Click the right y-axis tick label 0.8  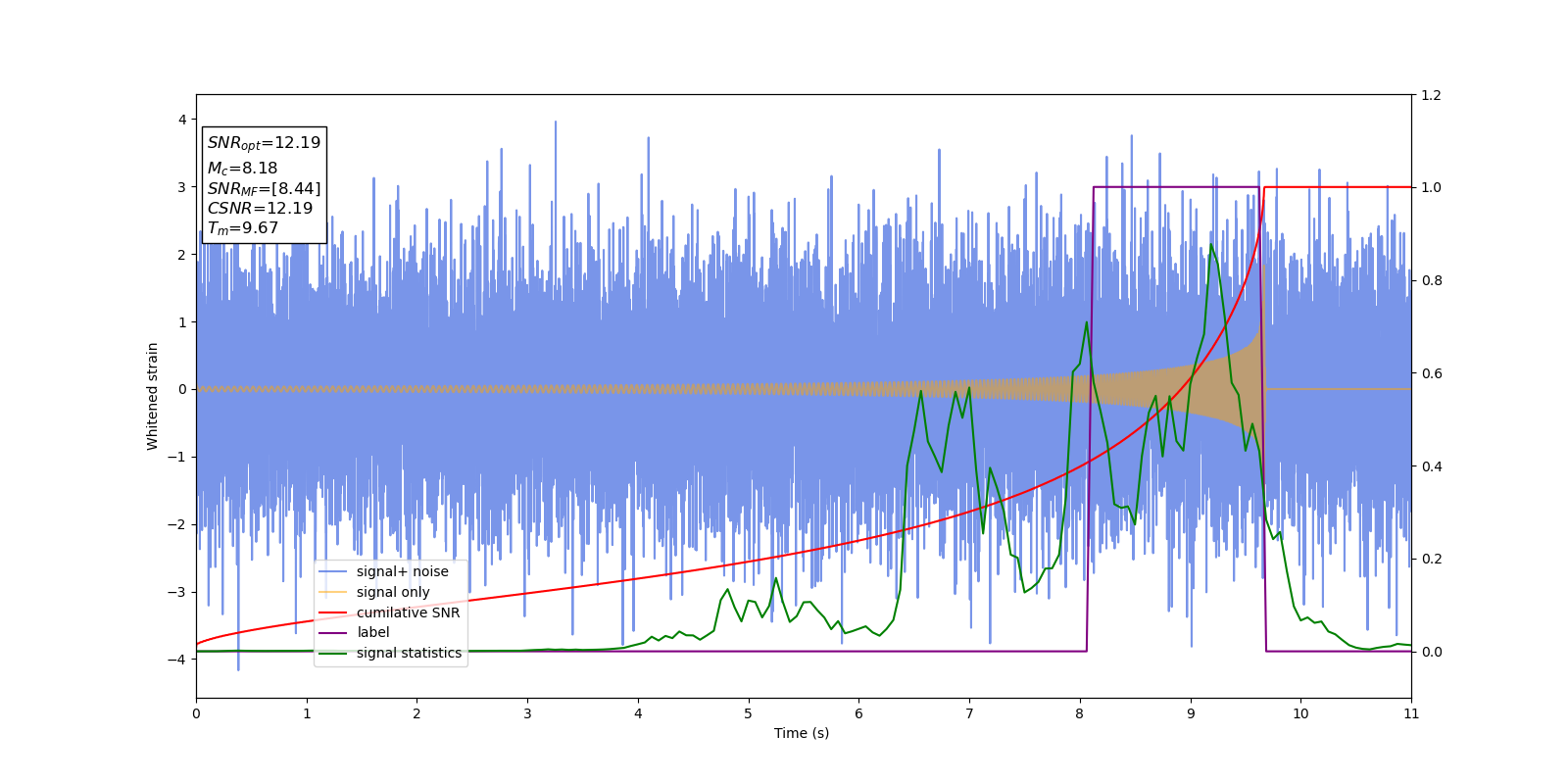click(1431, 280)
